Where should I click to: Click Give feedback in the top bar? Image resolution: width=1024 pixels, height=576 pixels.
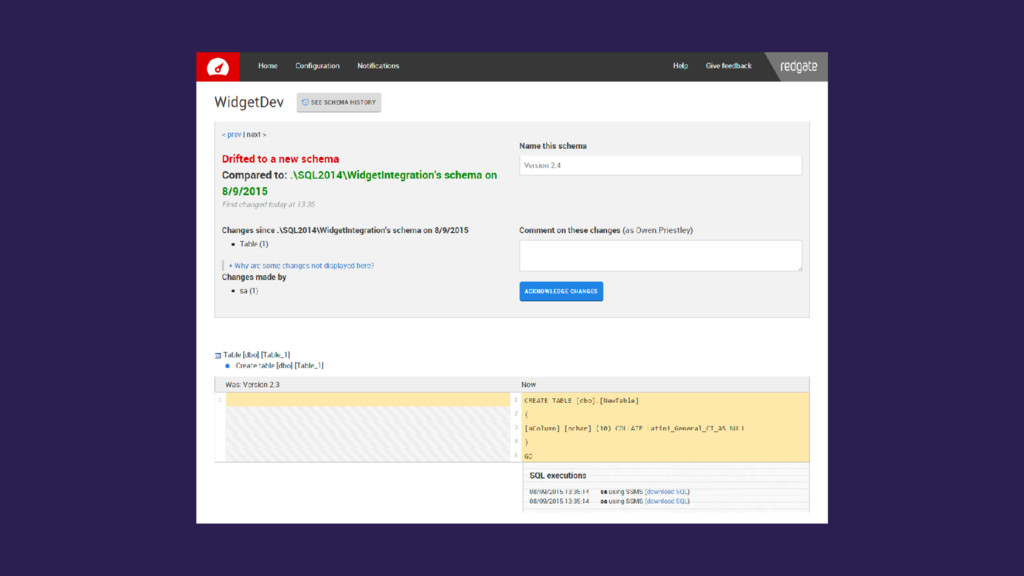728,66
